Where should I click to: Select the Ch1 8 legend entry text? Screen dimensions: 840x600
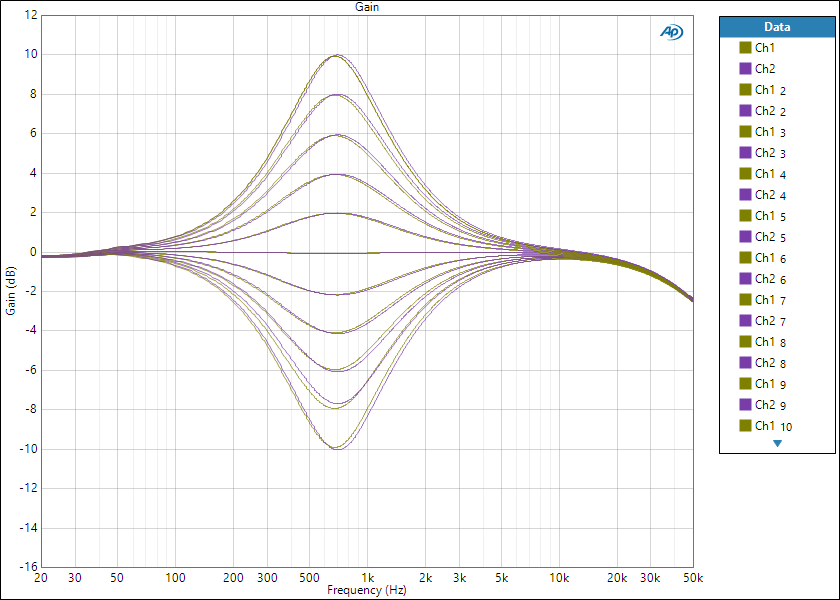click(770, 341)
